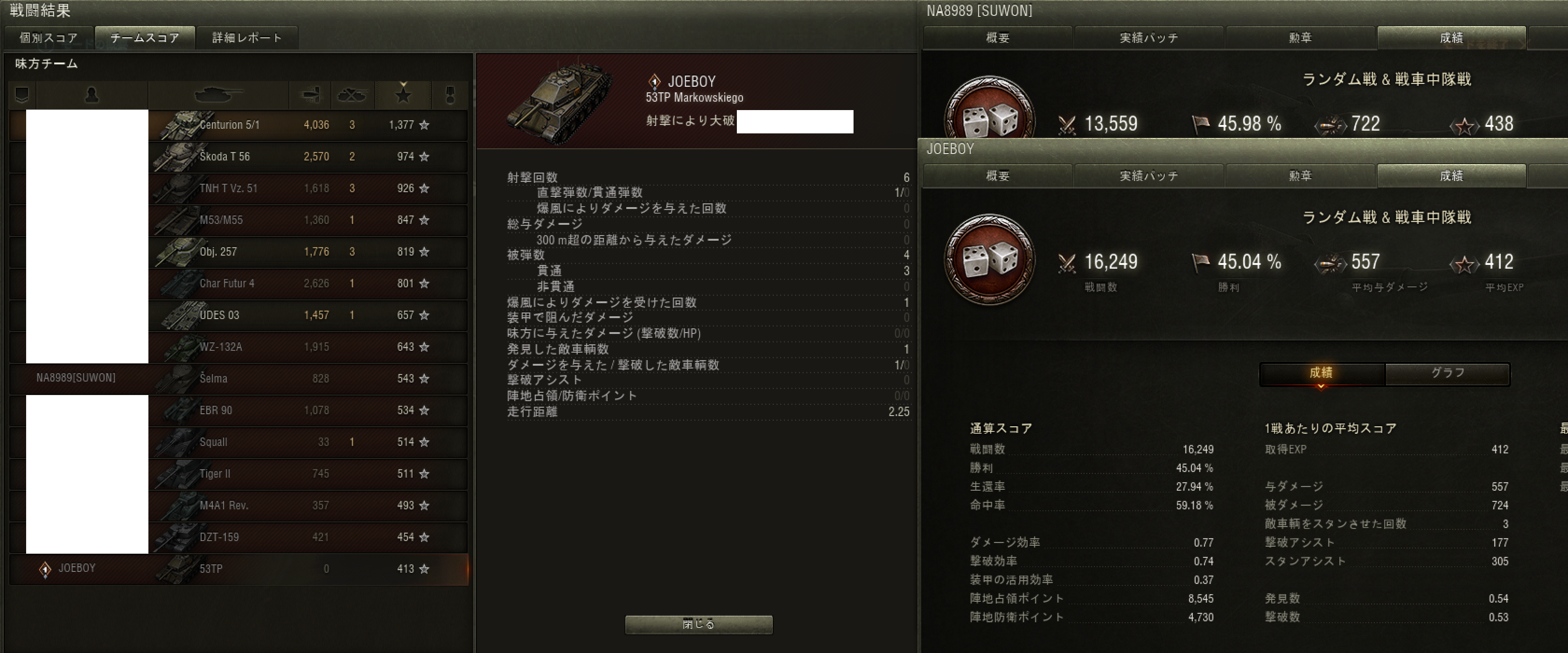Sort by experience star icon column
This screenshot has height=653, width=1568.
(x=403, y=95)
